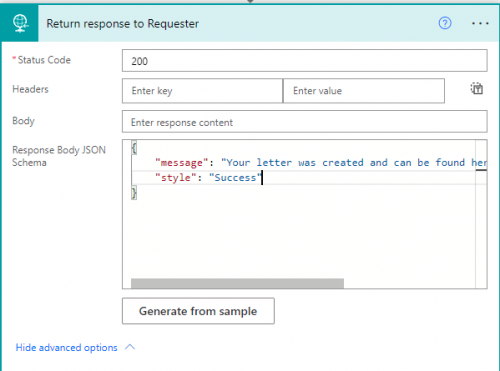Click the opening brace in schema editor
The image size is (500, 371).
pyautogui.click(x=134, y=148)
